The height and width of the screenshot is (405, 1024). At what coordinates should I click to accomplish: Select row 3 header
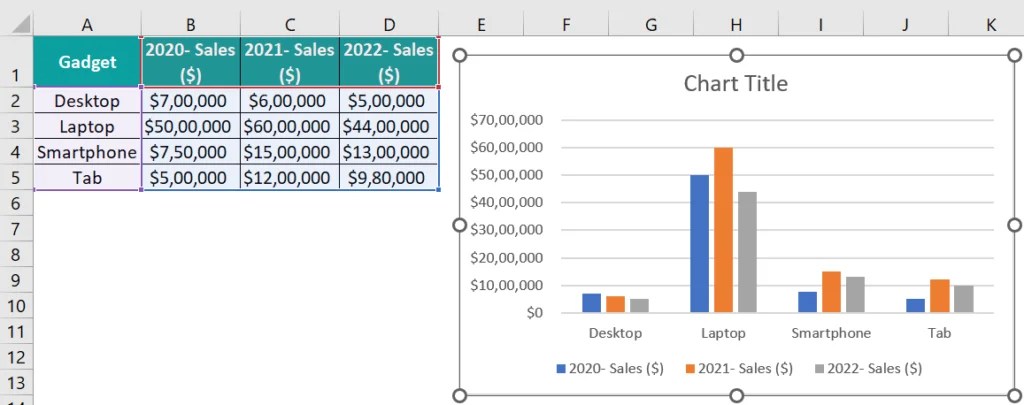tap(16, 125)
